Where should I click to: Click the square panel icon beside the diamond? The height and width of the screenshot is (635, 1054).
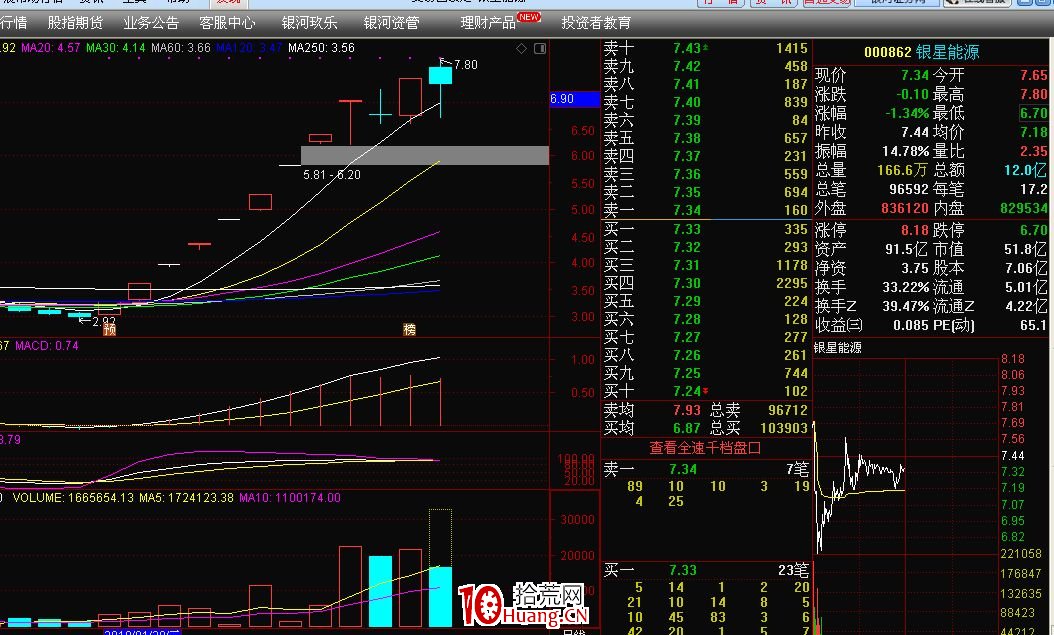coord(540,48)
